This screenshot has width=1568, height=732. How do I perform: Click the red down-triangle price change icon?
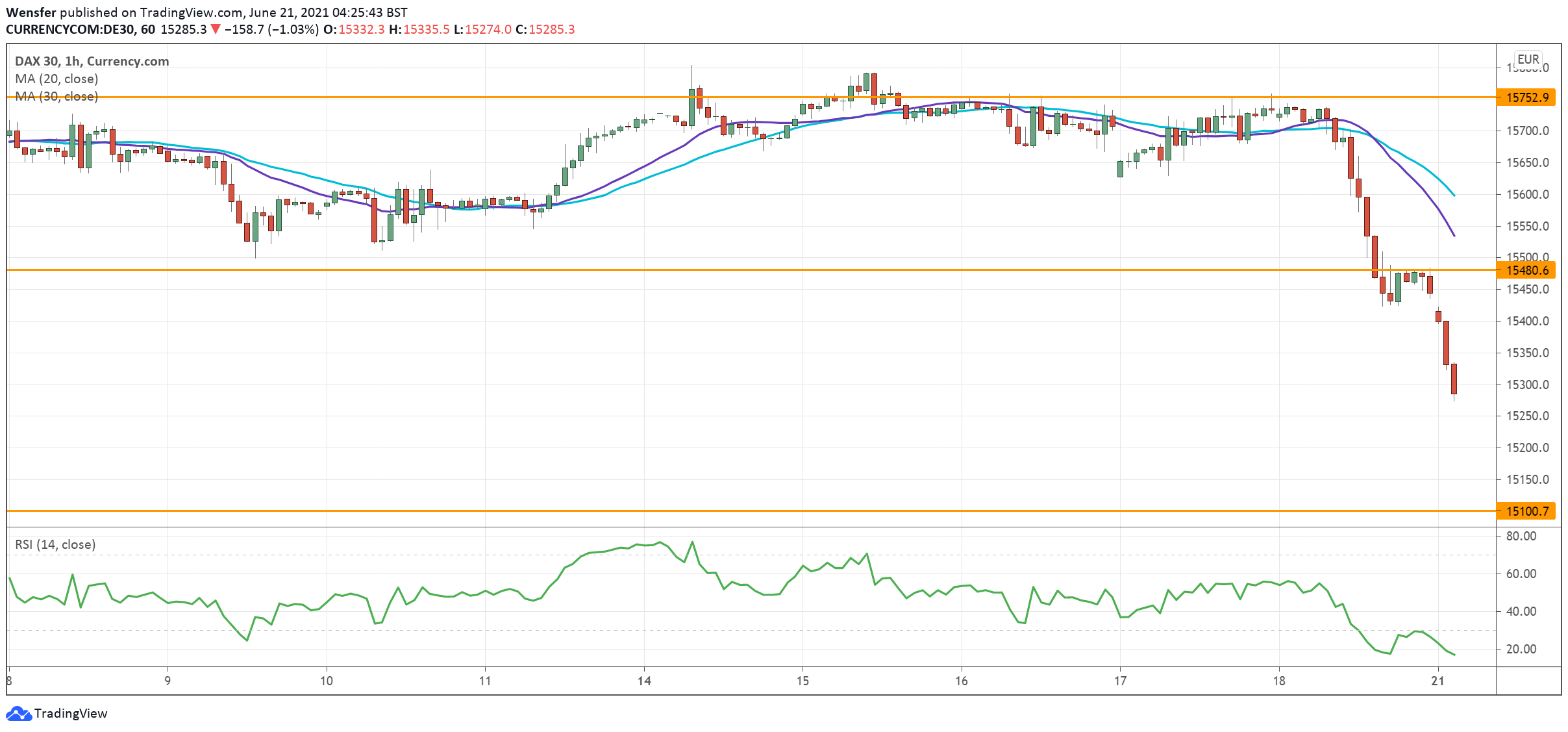216,29
